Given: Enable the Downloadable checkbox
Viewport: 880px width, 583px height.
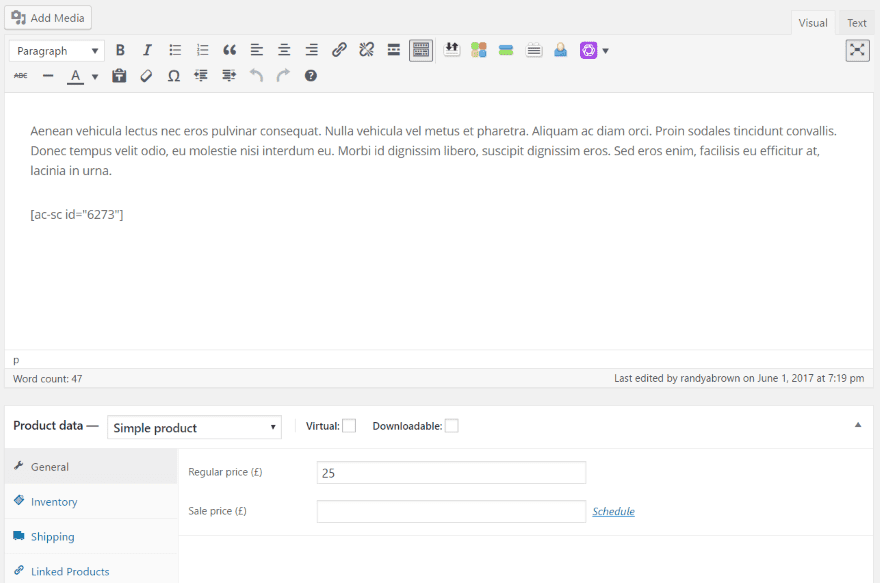Looking at the screenshot, I should click(x=452, y=426).
